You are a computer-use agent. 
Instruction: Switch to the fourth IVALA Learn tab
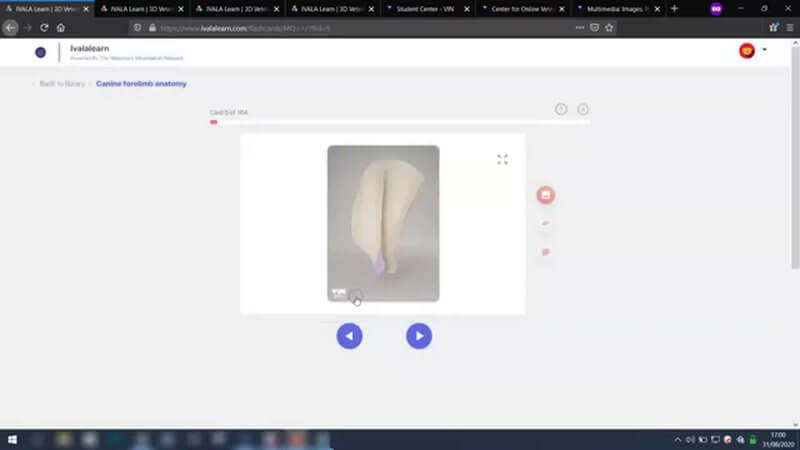pos(332,9)
